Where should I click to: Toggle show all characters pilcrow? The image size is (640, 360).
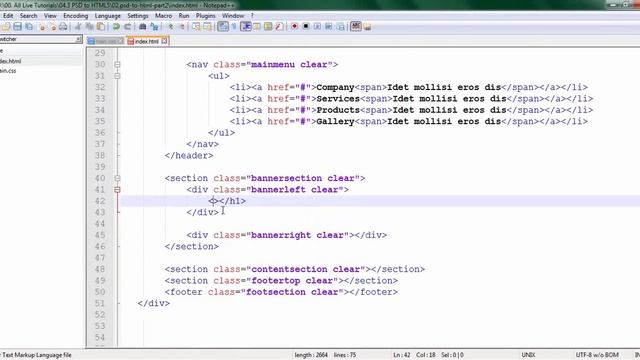(x=234, y=27)
